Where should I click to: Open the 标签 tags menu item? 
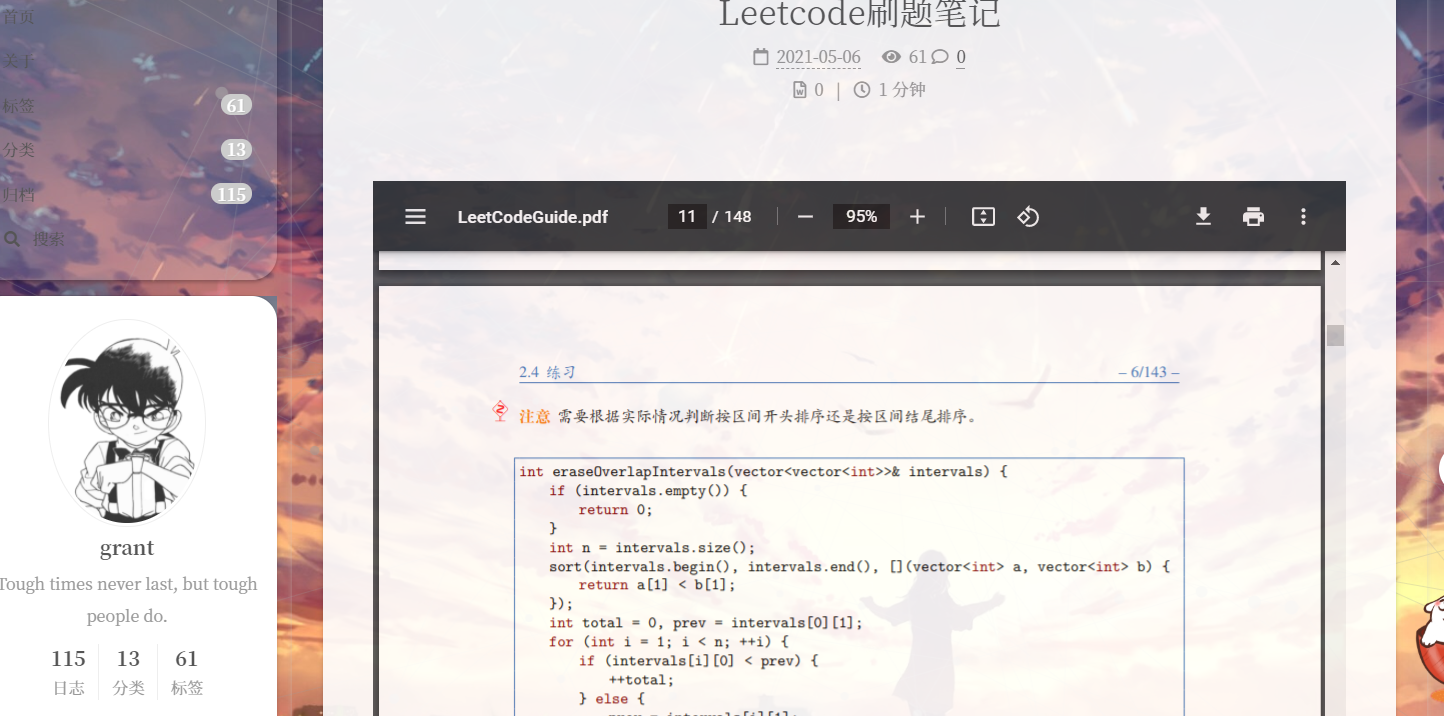[x=18, y=106]
